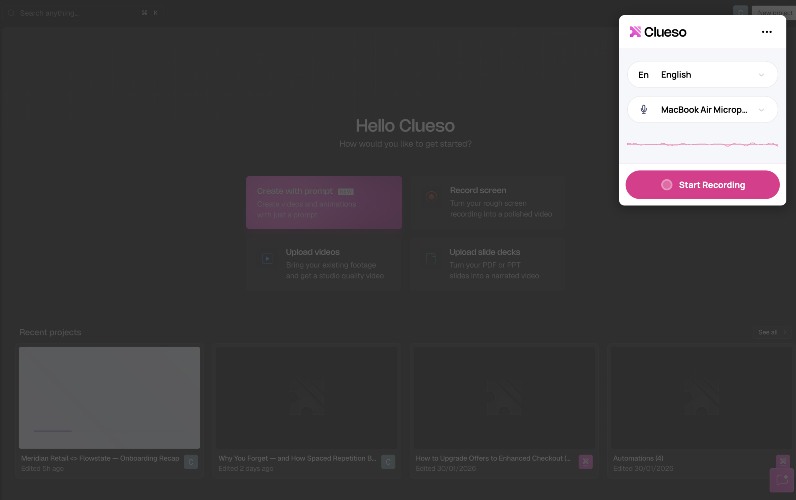This screenshot has width=796, height=500.
Task: Click the play icon on Upload videos
Action: click(x=268, y=258)
